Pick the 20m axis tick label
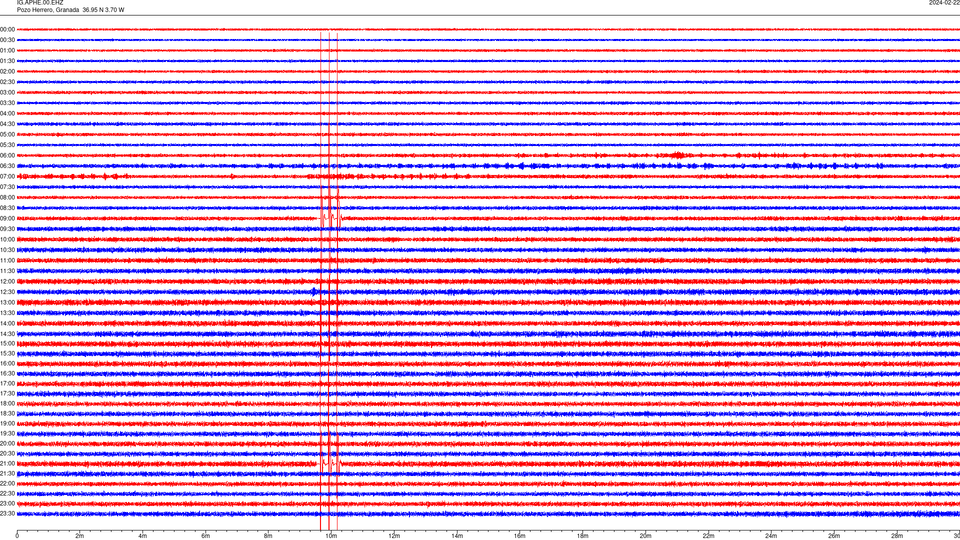The width and height of the screenshot is (960, 540). click(x=645, y=536)
